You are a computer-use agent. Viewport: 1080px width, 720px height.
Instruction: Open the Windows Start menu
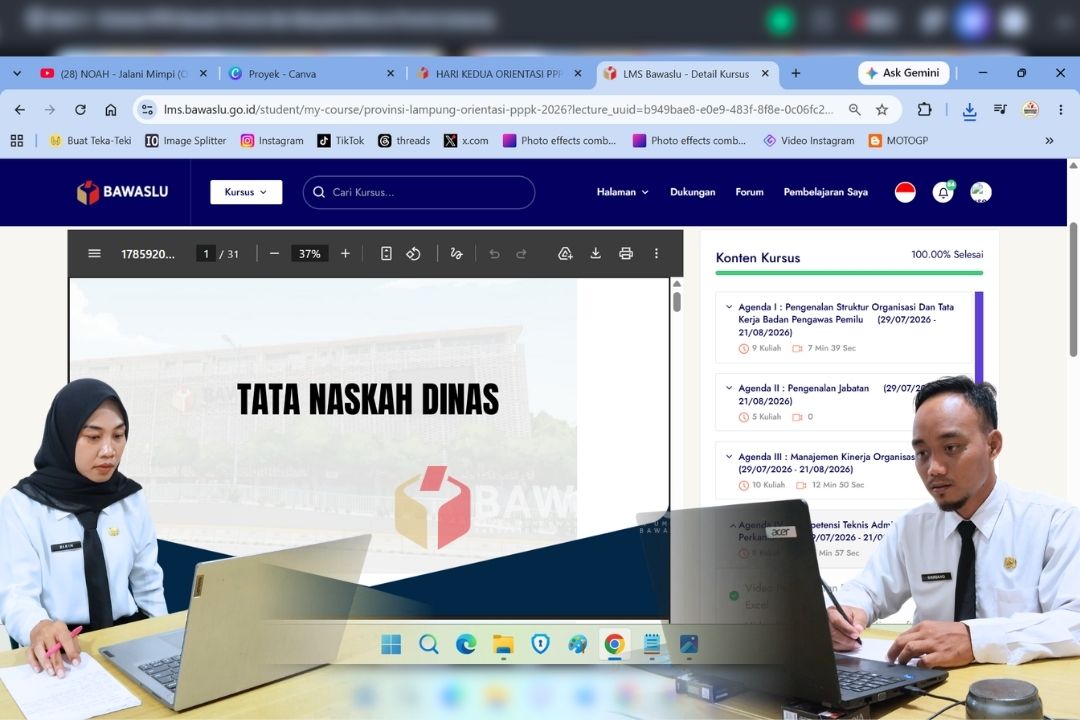click(x=391, y=644)
